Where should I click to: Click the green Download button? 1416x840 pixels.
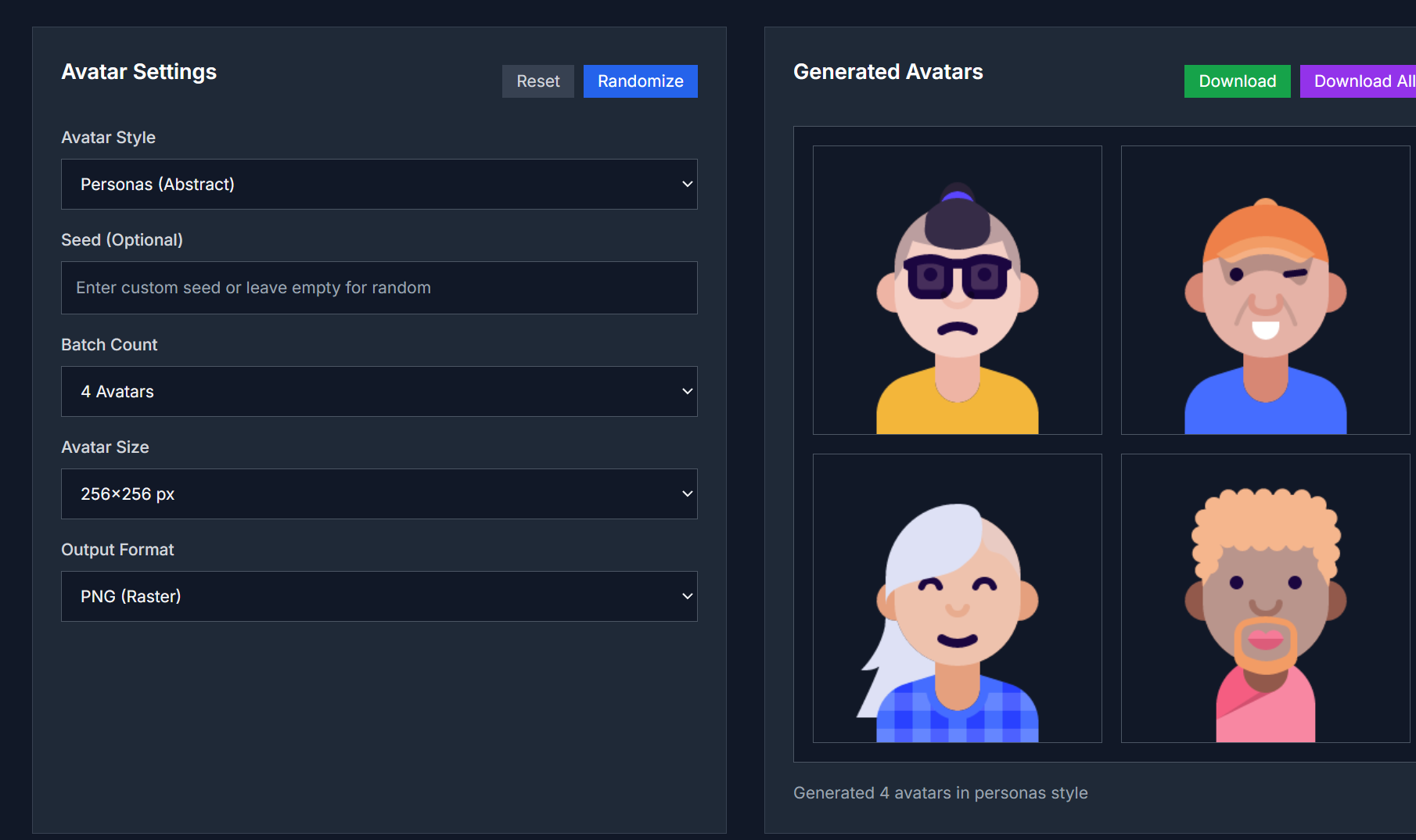(x=1237, y=81)
